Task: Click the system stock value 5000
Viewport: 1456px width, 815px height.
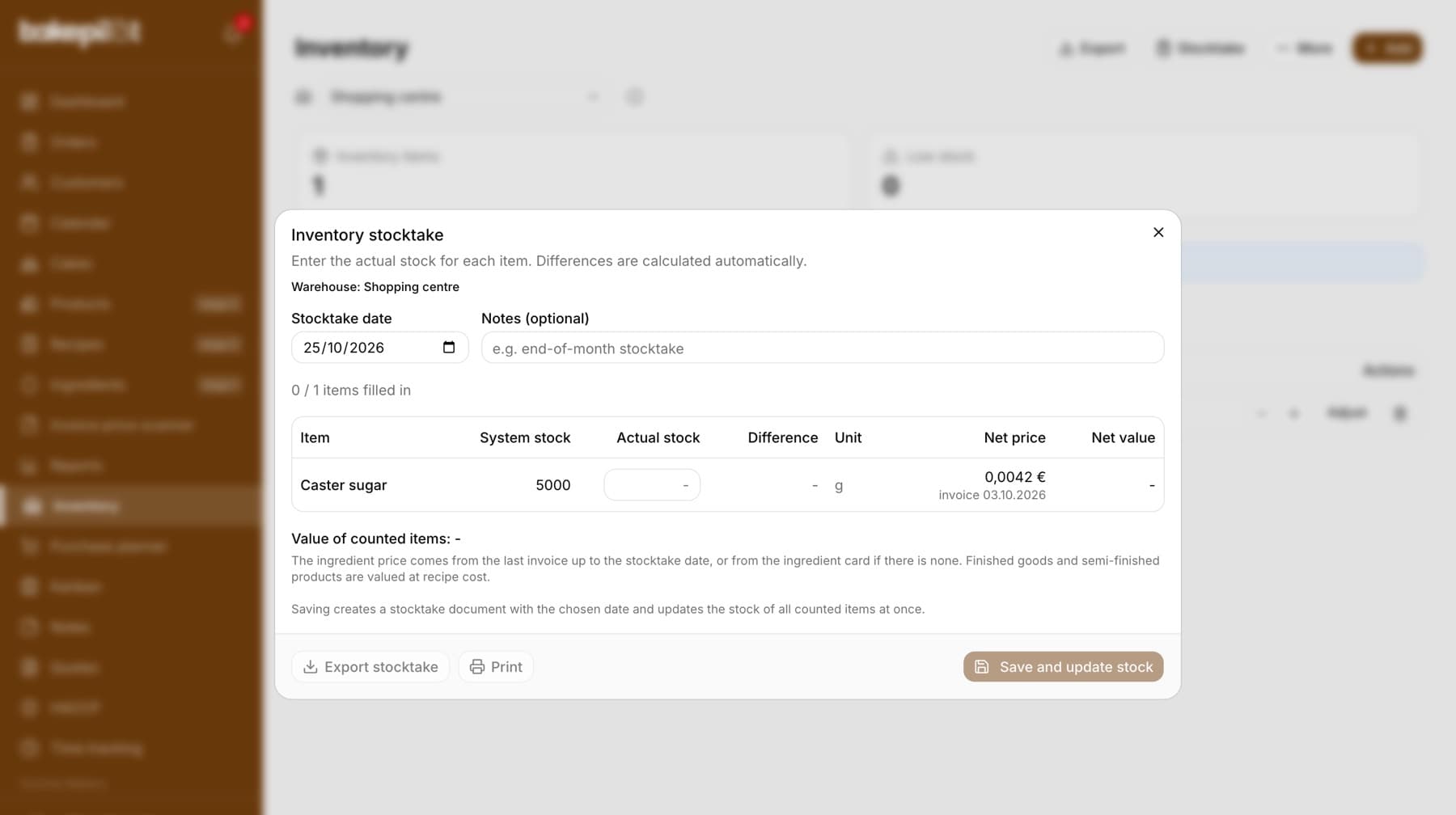Action: [x=553, y=485]
